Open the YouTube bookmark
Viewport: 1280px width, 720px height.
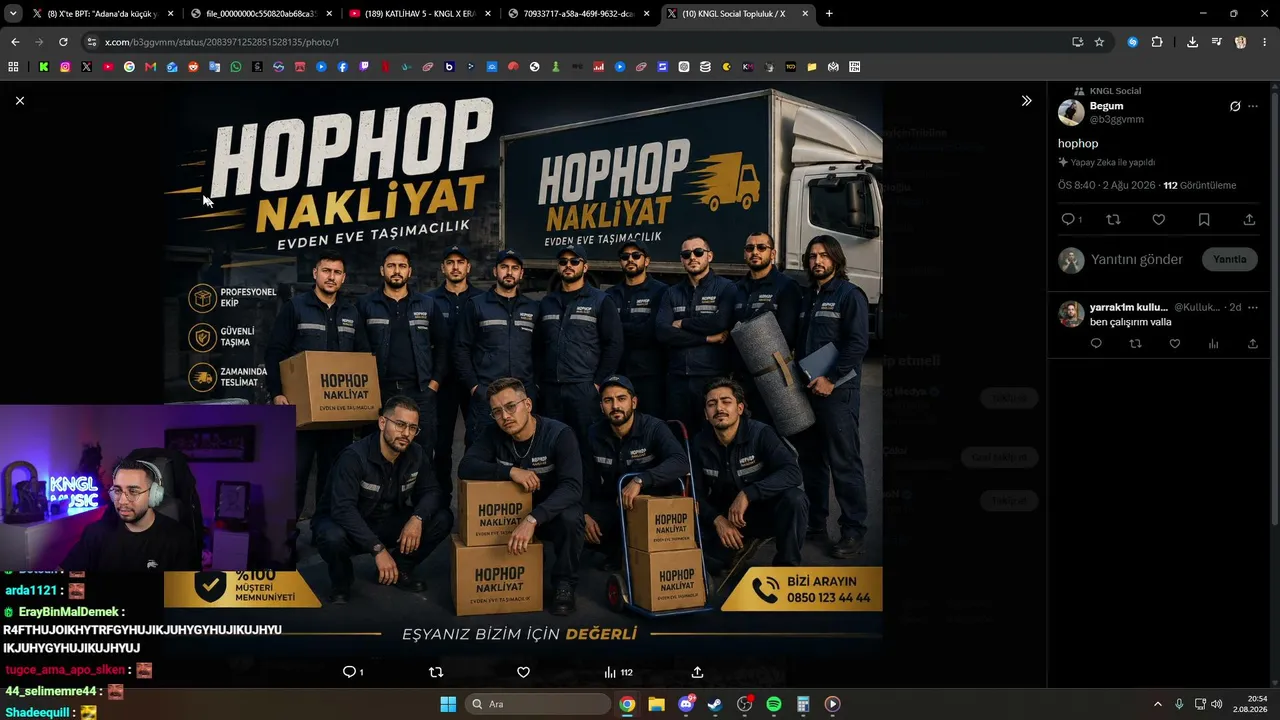click(x=108, y=67)
